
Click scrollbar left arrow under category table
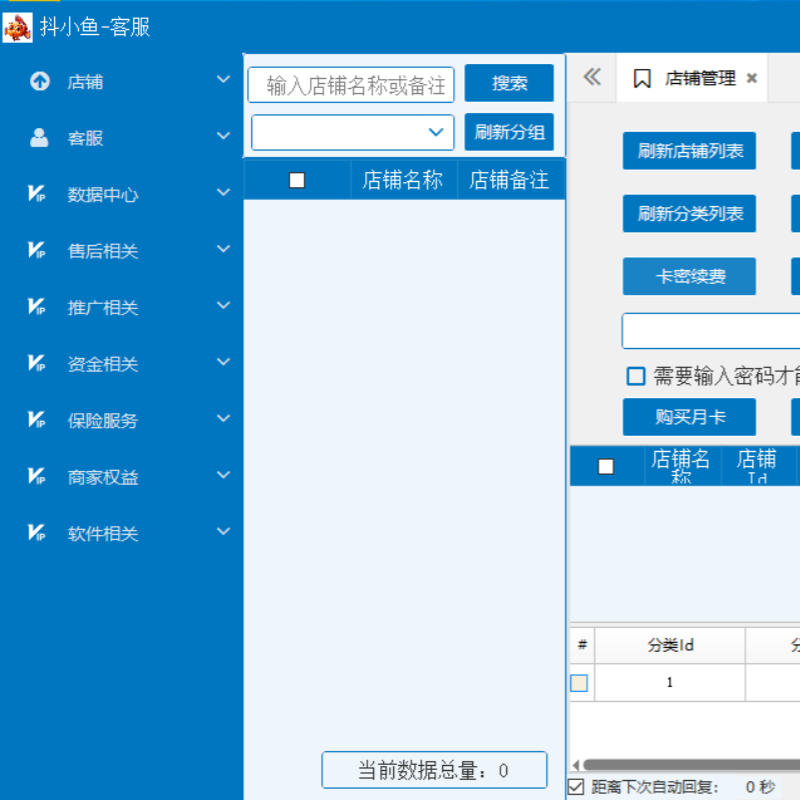click(x=576, y=765)
